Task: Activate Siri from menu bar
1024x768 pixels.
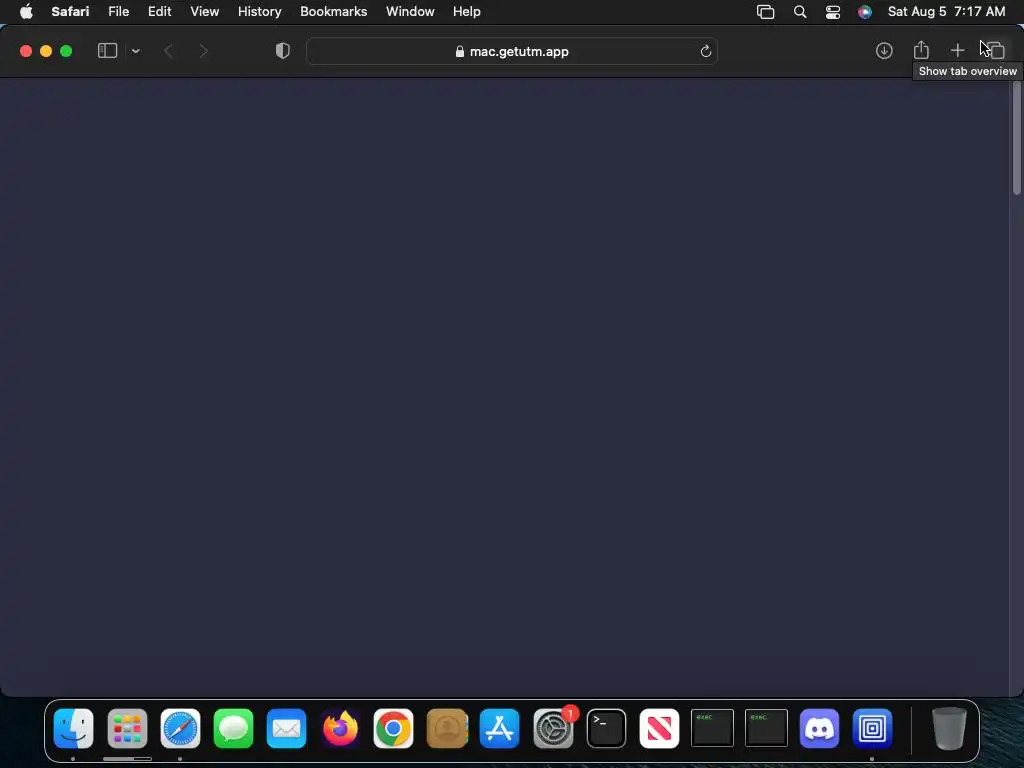Action: click(865, 12)
